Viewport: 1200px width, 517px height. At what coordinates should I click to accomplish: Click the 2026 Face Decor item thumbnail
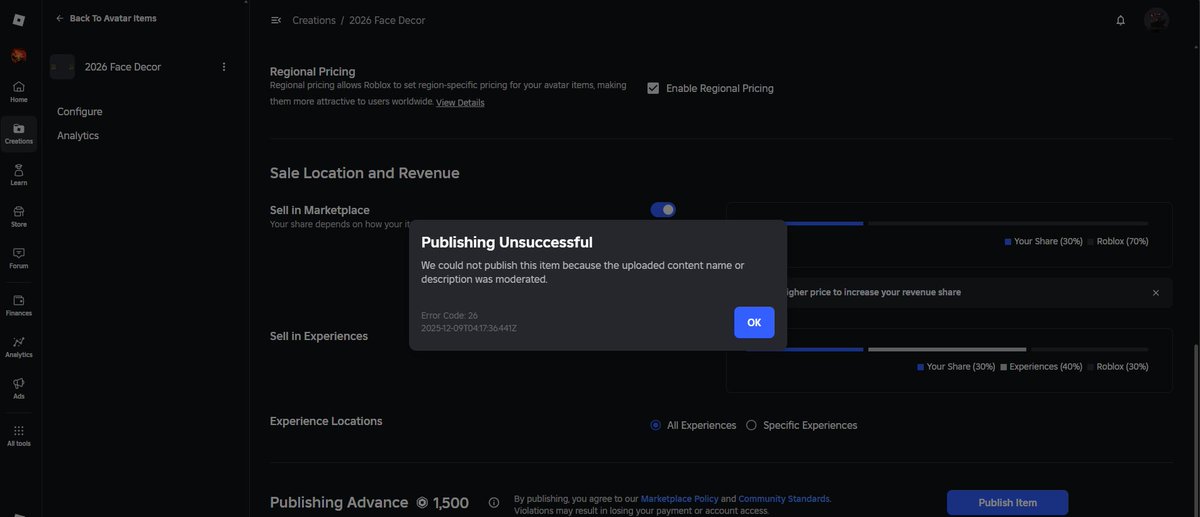tap(62, 67)
